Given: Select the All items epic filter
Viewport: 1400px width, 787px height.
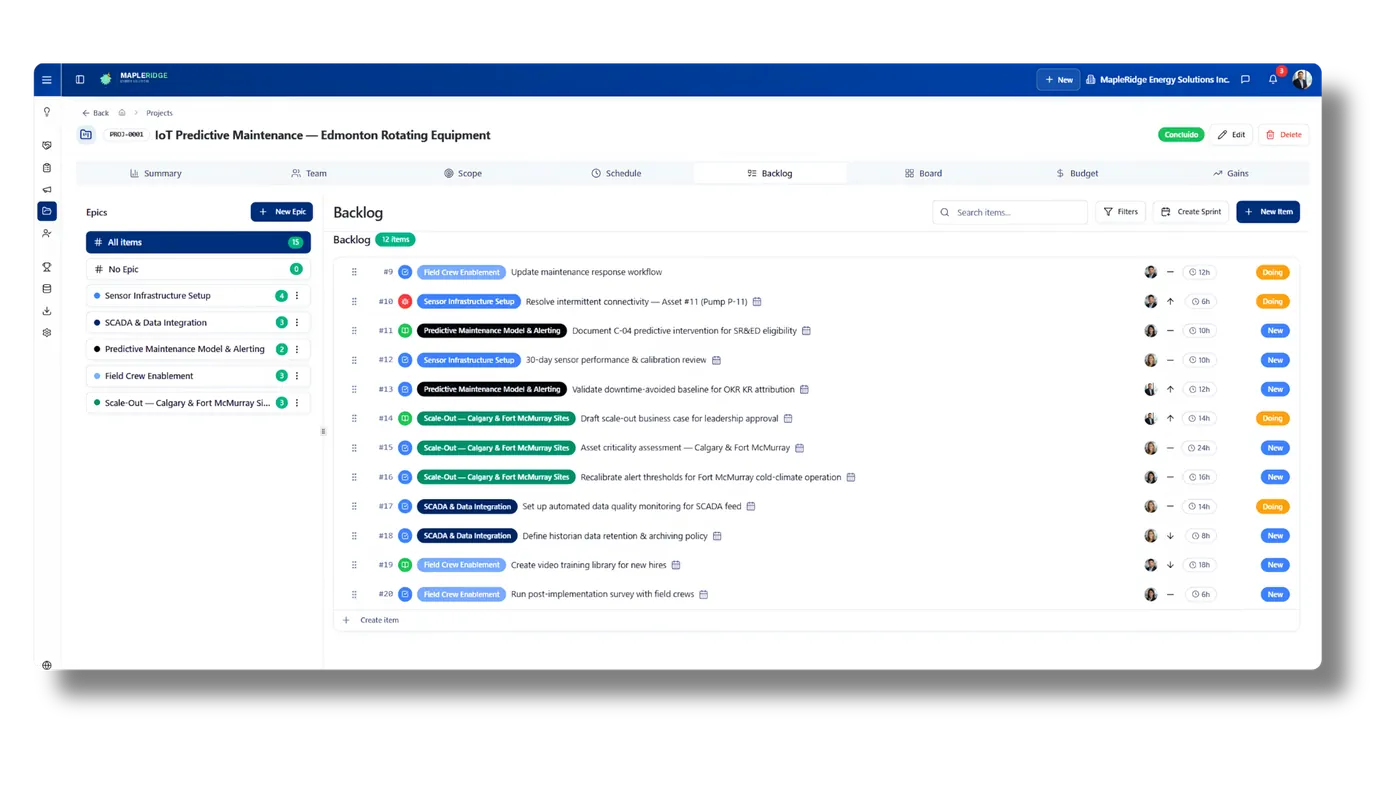Looking at the screenshot, I should [x=198, y=242].
